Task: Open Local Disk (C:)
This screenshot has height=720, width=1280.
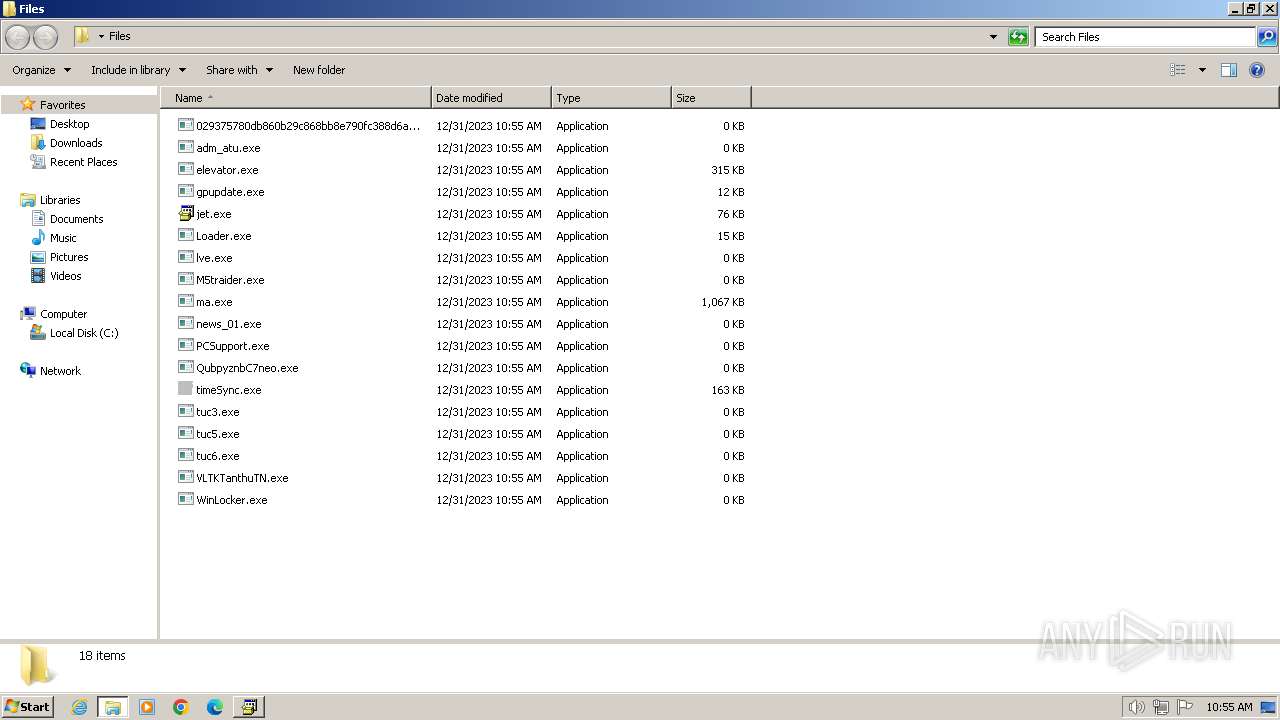Action: click(x=84, y=333)
